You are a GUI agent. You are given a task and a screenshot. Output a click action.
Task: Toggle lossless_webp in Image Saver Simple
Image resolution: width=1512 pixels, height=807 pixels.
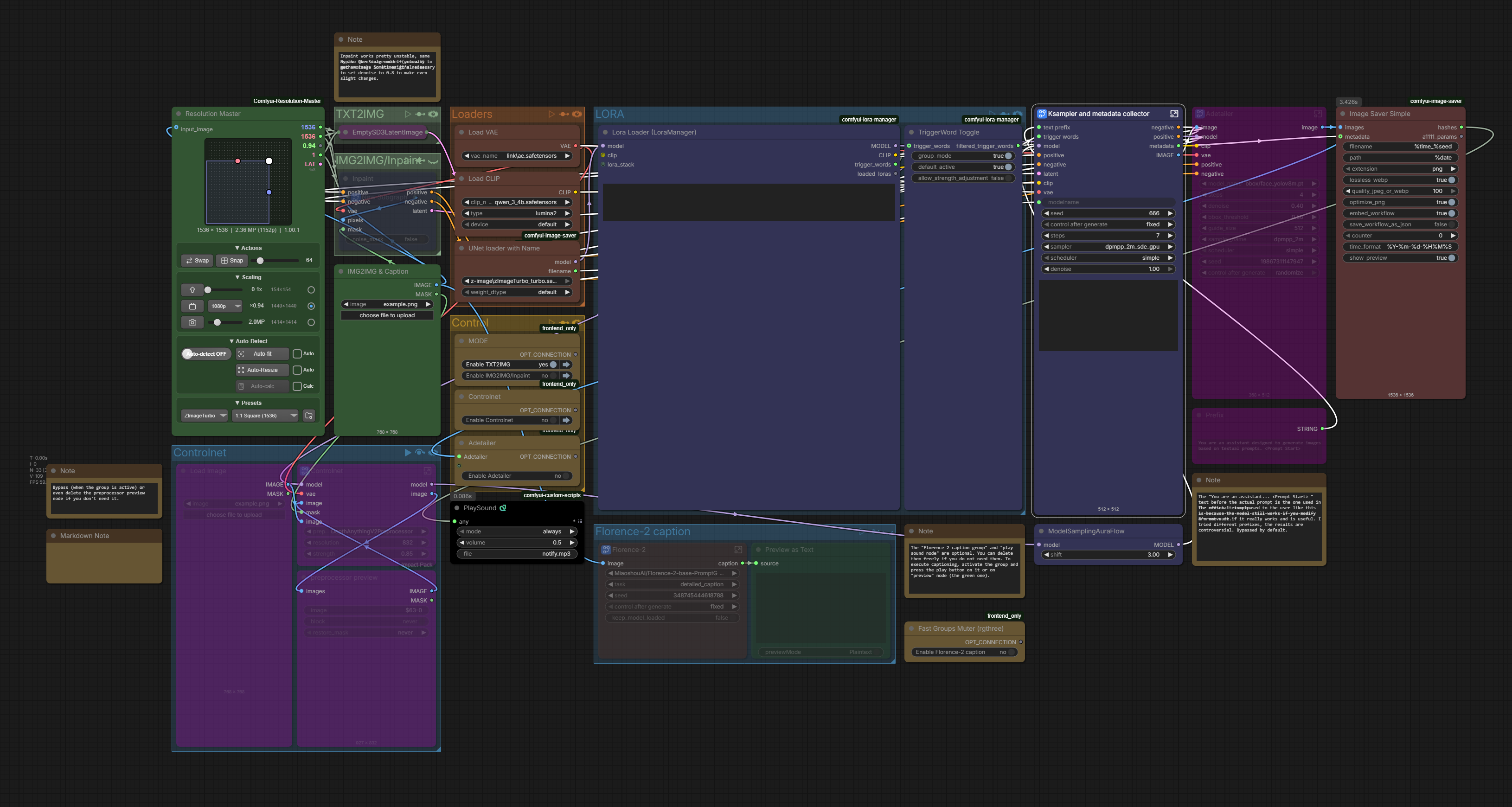pyautogui.click(x=1452, y=180)
